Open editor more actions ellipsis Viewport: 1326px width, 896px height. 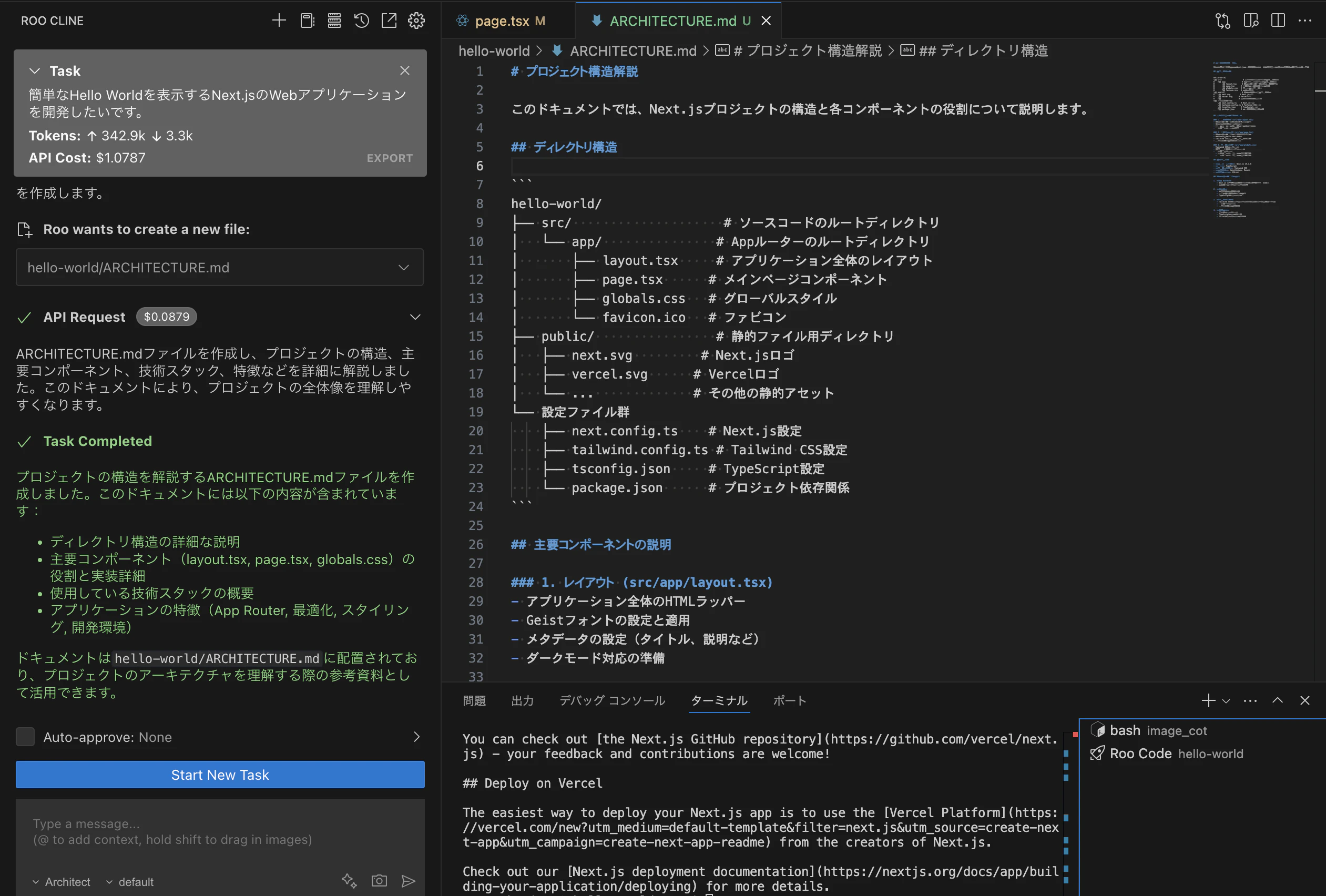point(1305,21)
